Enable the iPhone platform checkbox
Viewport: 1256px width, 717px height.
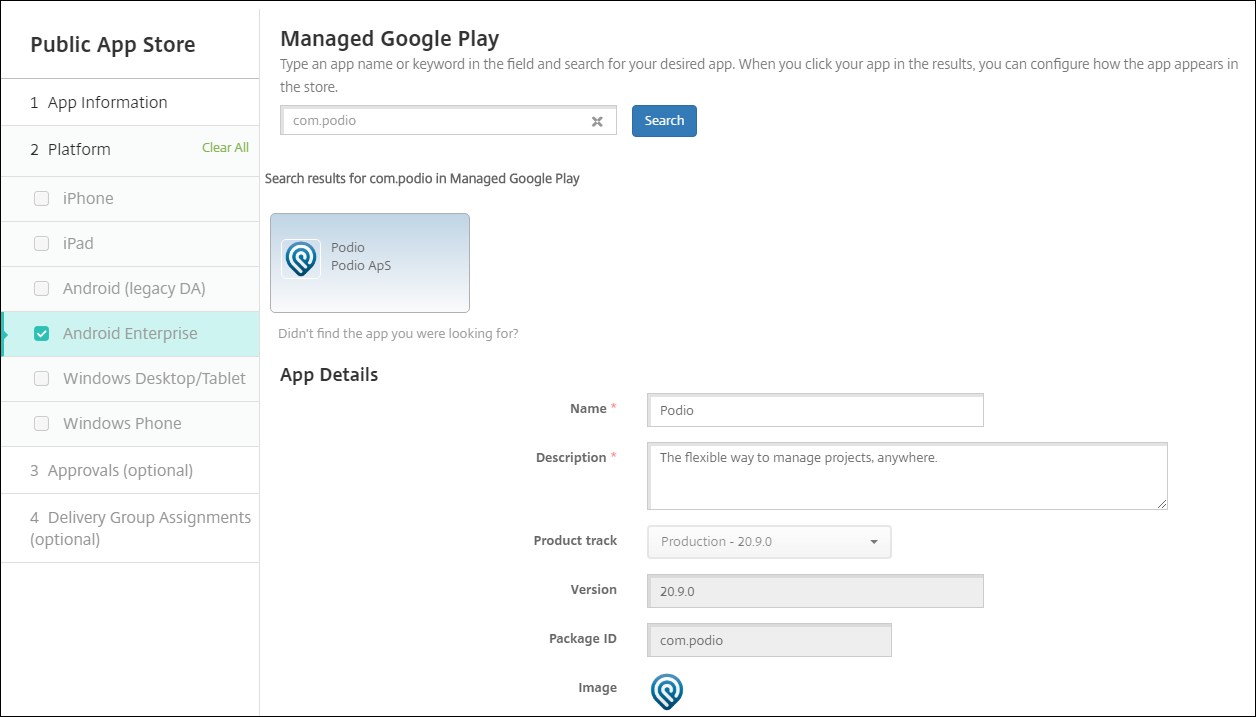pos(42,198)
